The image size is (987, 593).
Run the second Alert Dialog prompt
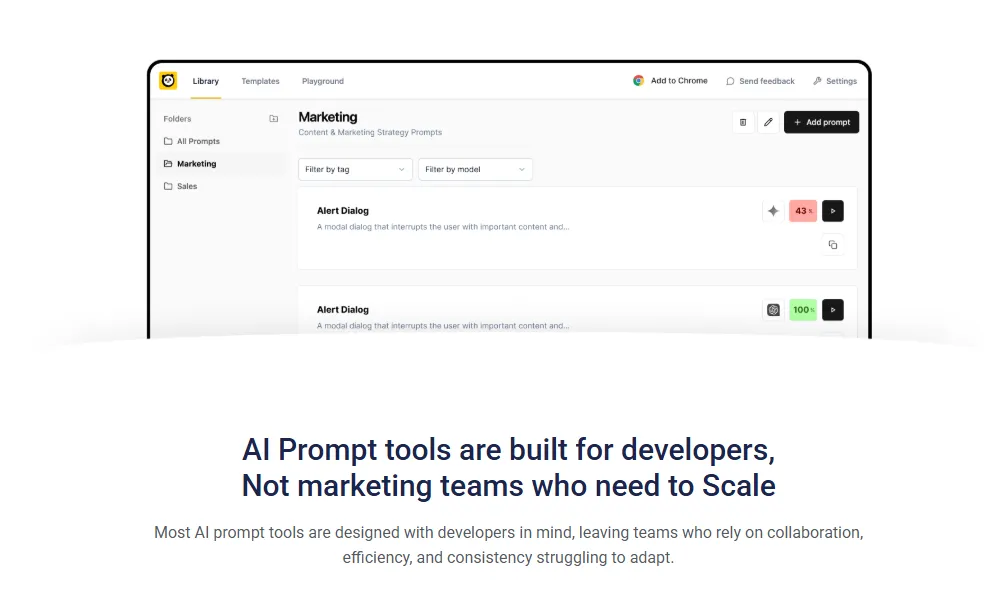point(832,310)
